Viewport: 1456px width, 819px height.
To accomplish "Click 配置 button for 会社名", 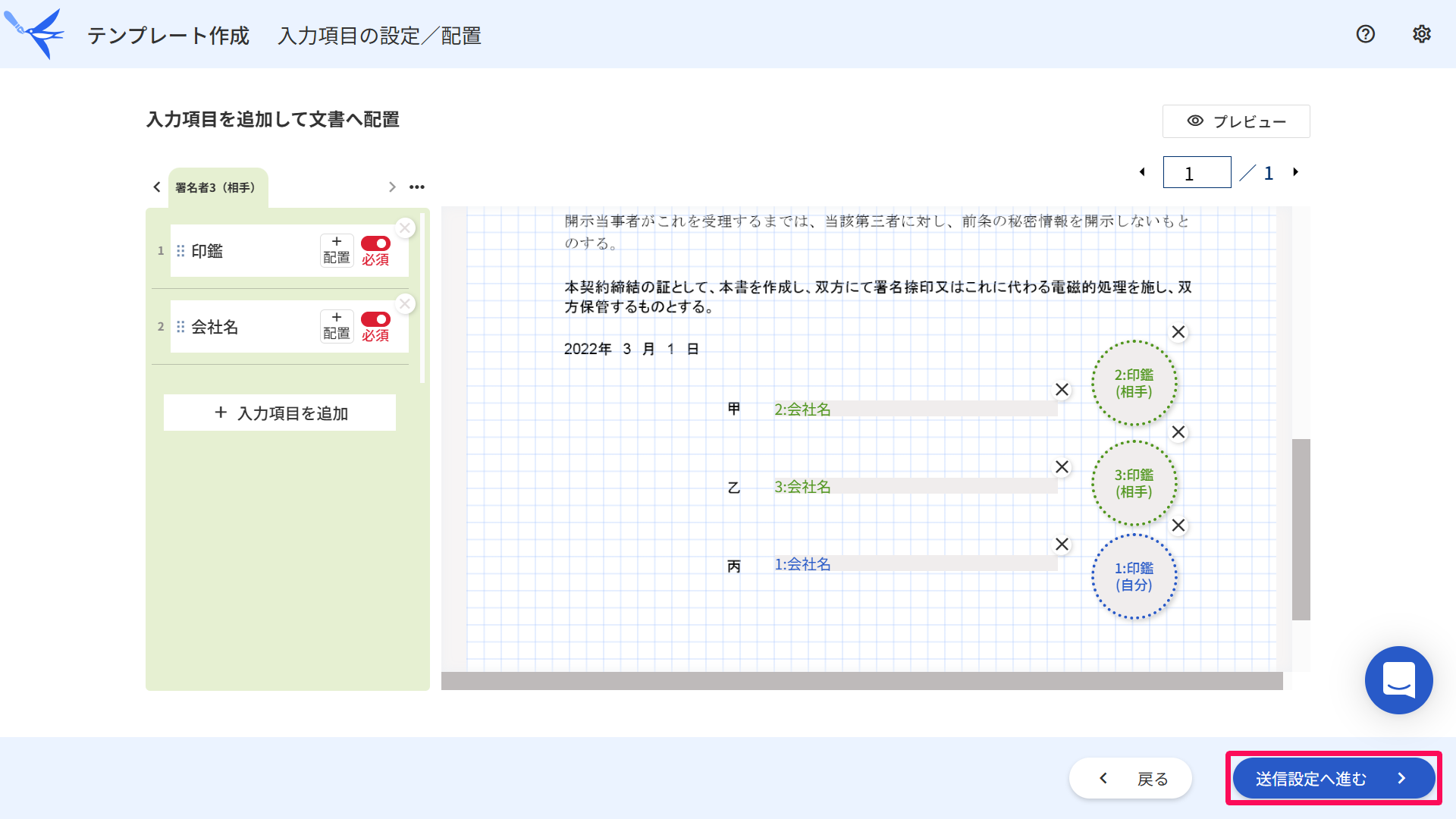I will point(337,326).
